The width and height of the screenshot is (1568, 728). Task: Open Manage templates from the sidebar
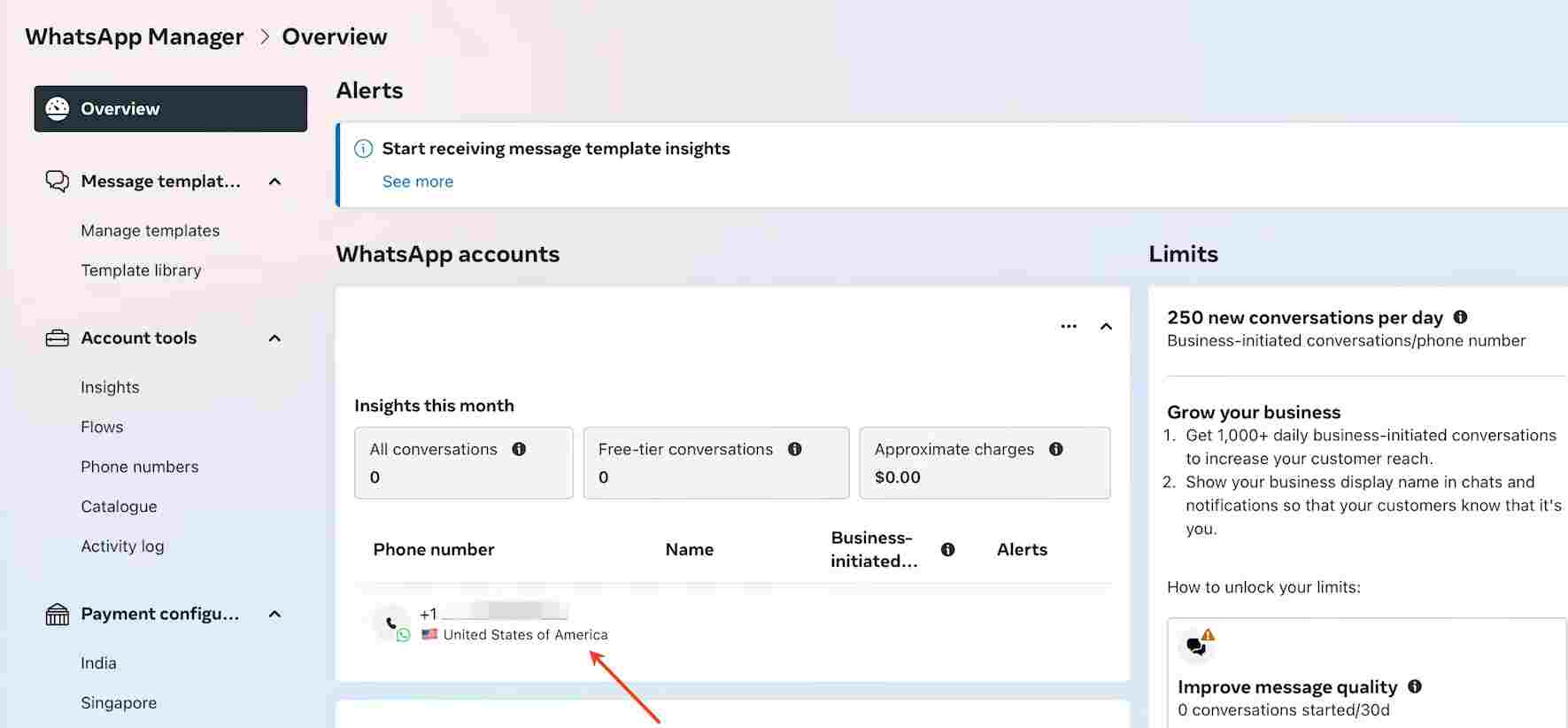tap(151, 230)
